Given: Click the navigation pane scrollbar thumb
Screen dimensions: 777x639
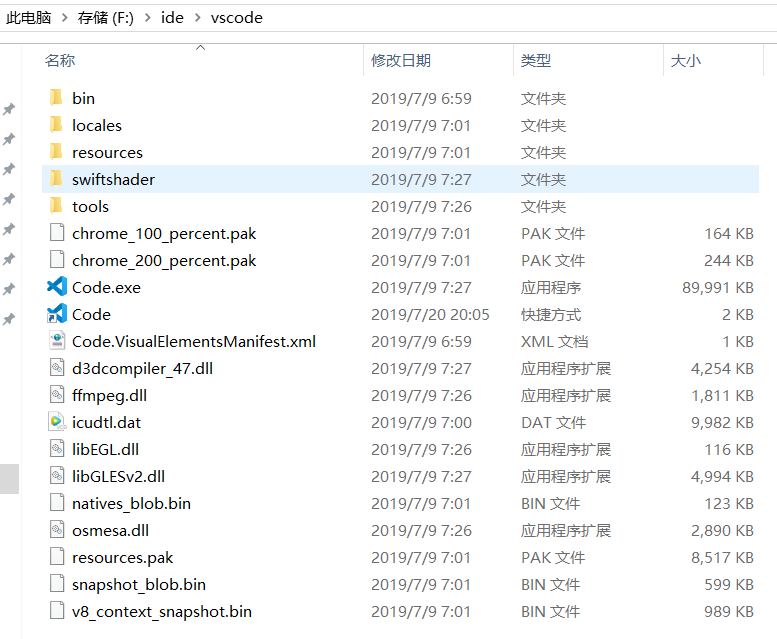Looking at the screenshot, I should tap(9, 479).
